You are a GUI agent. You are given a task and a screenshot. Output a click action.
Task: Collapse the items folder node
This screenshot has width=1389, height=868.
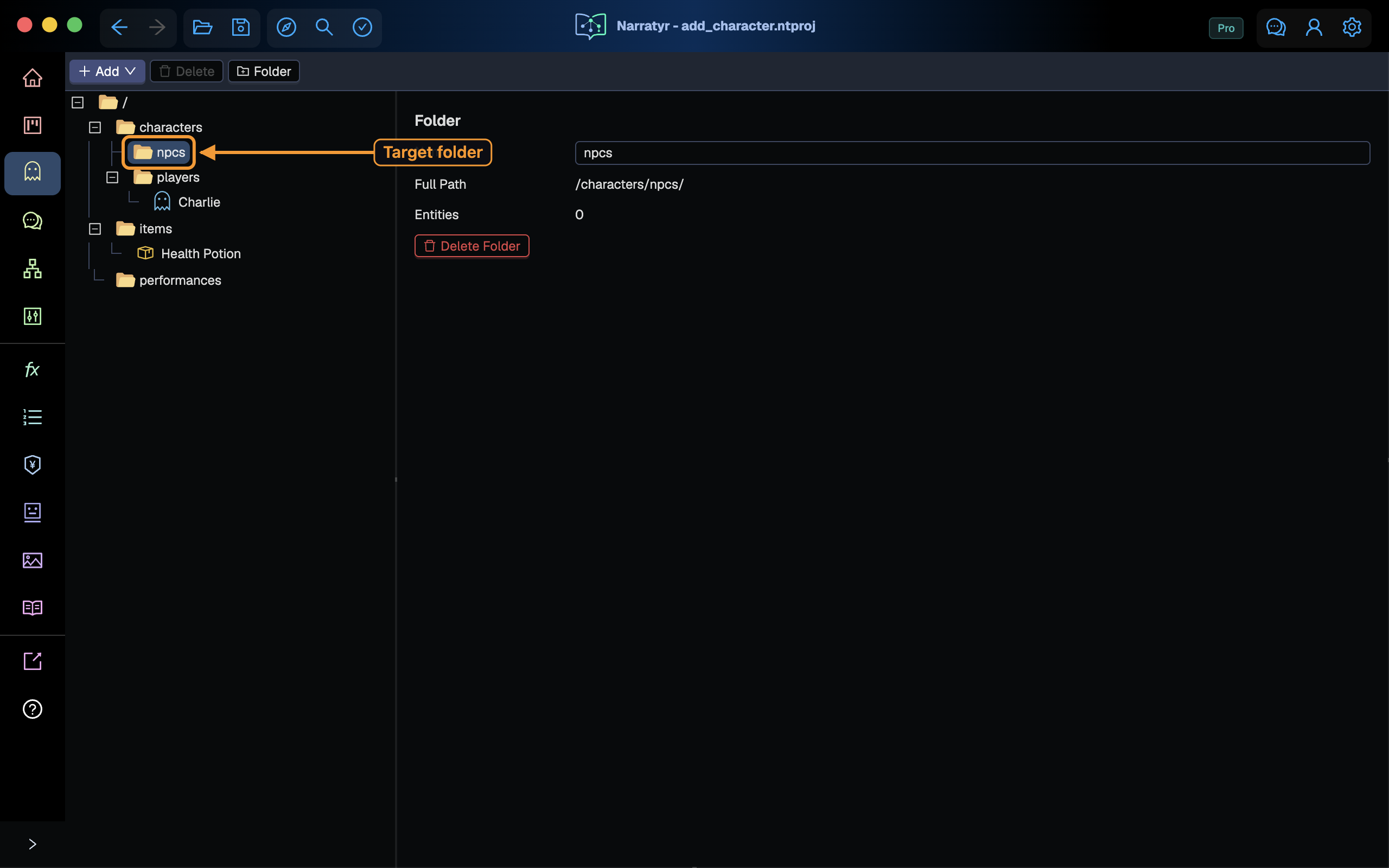coord(95,228)
